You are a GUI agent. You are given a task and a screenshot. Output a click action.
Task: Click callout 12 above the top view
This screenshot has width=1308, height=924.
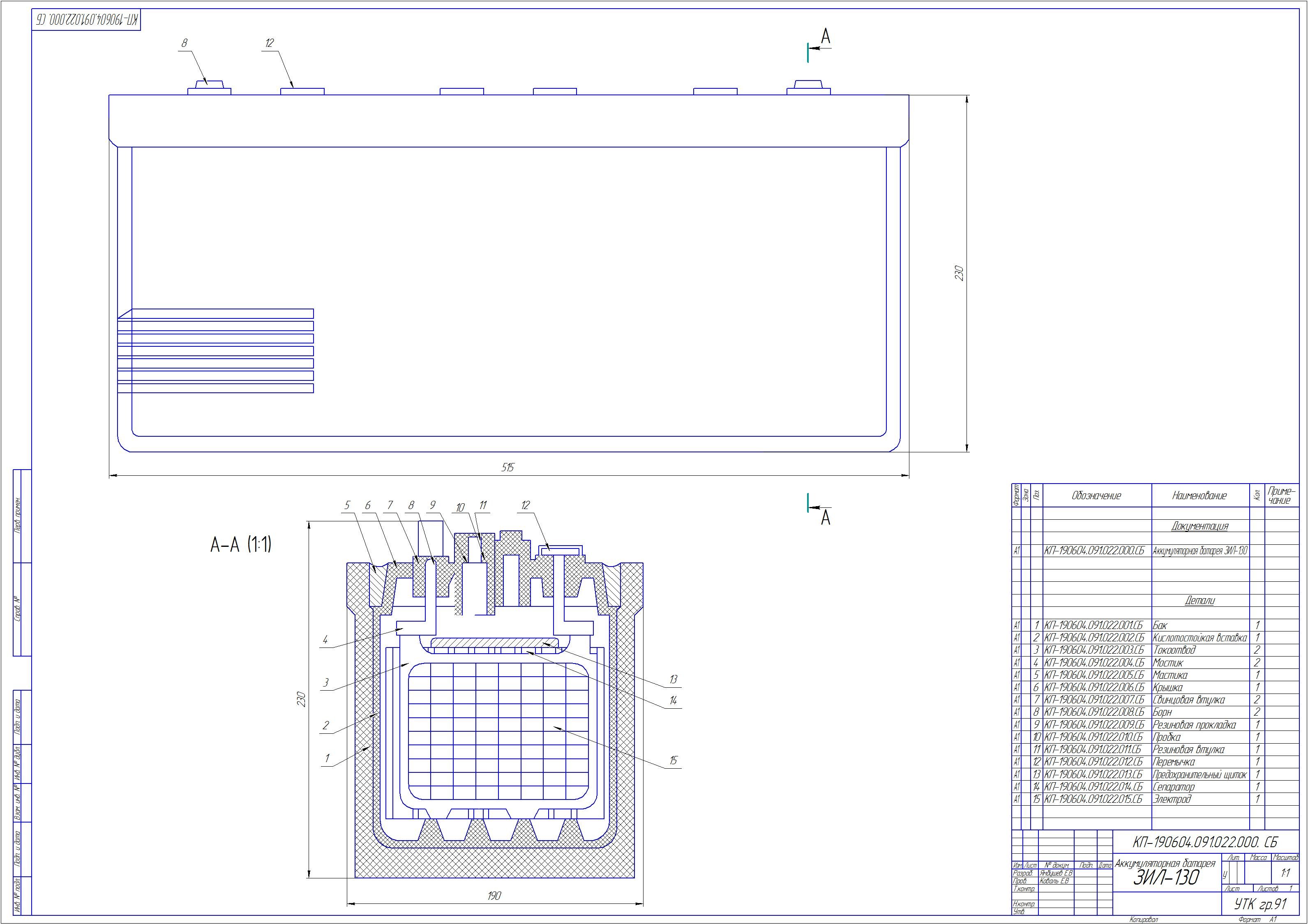pyautogui.click(x=270, y=43)
